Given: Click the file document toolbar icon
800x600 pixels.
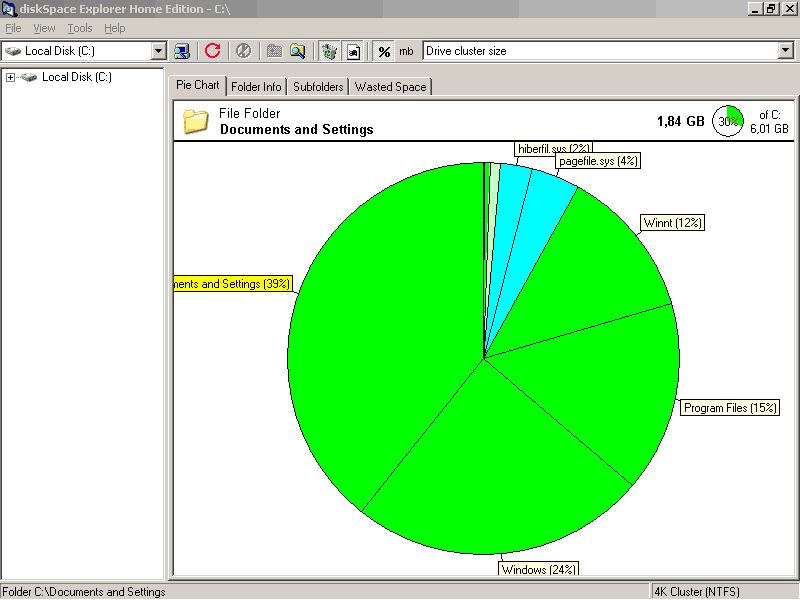Looking at the screenshot, I should coord(353,51).
